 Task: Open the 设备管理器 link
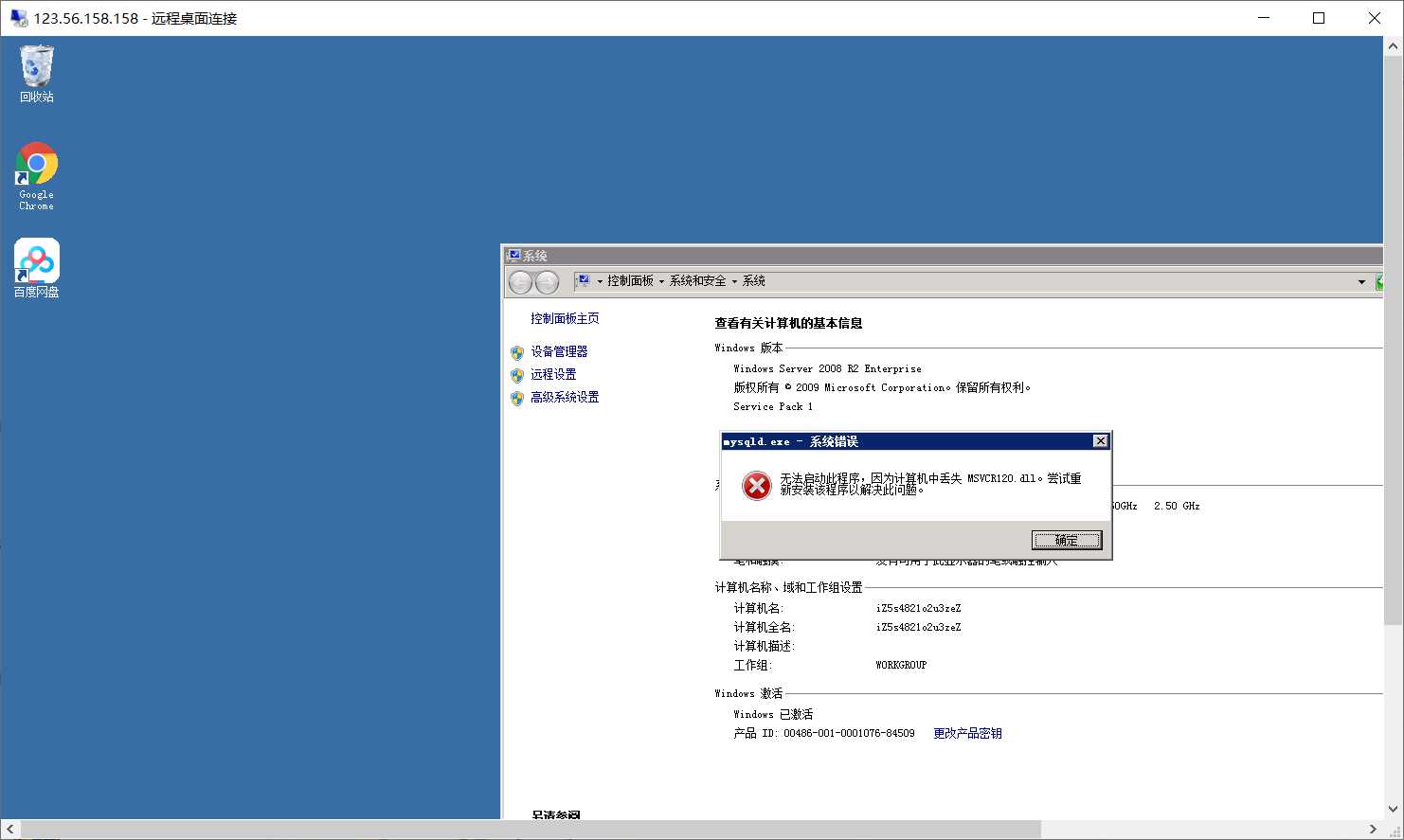(x=559, y=351)
